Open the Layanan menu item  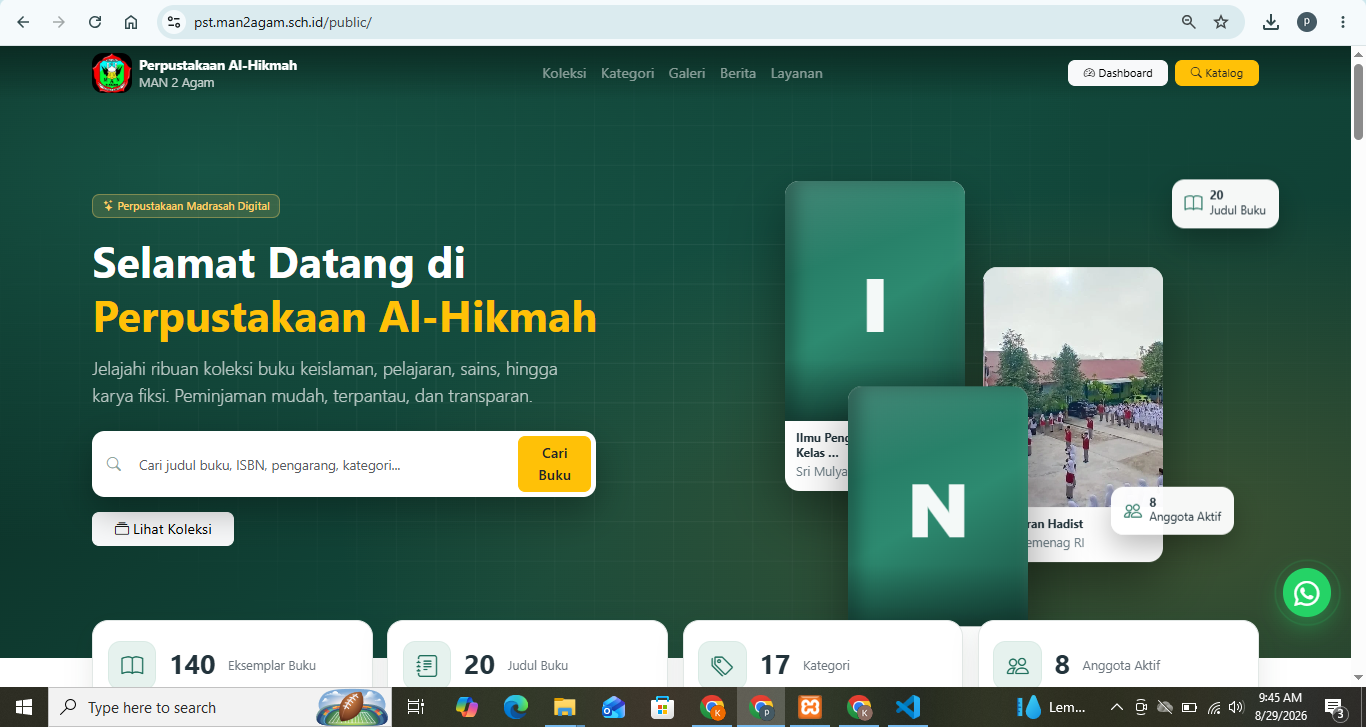tap(796, 73)
